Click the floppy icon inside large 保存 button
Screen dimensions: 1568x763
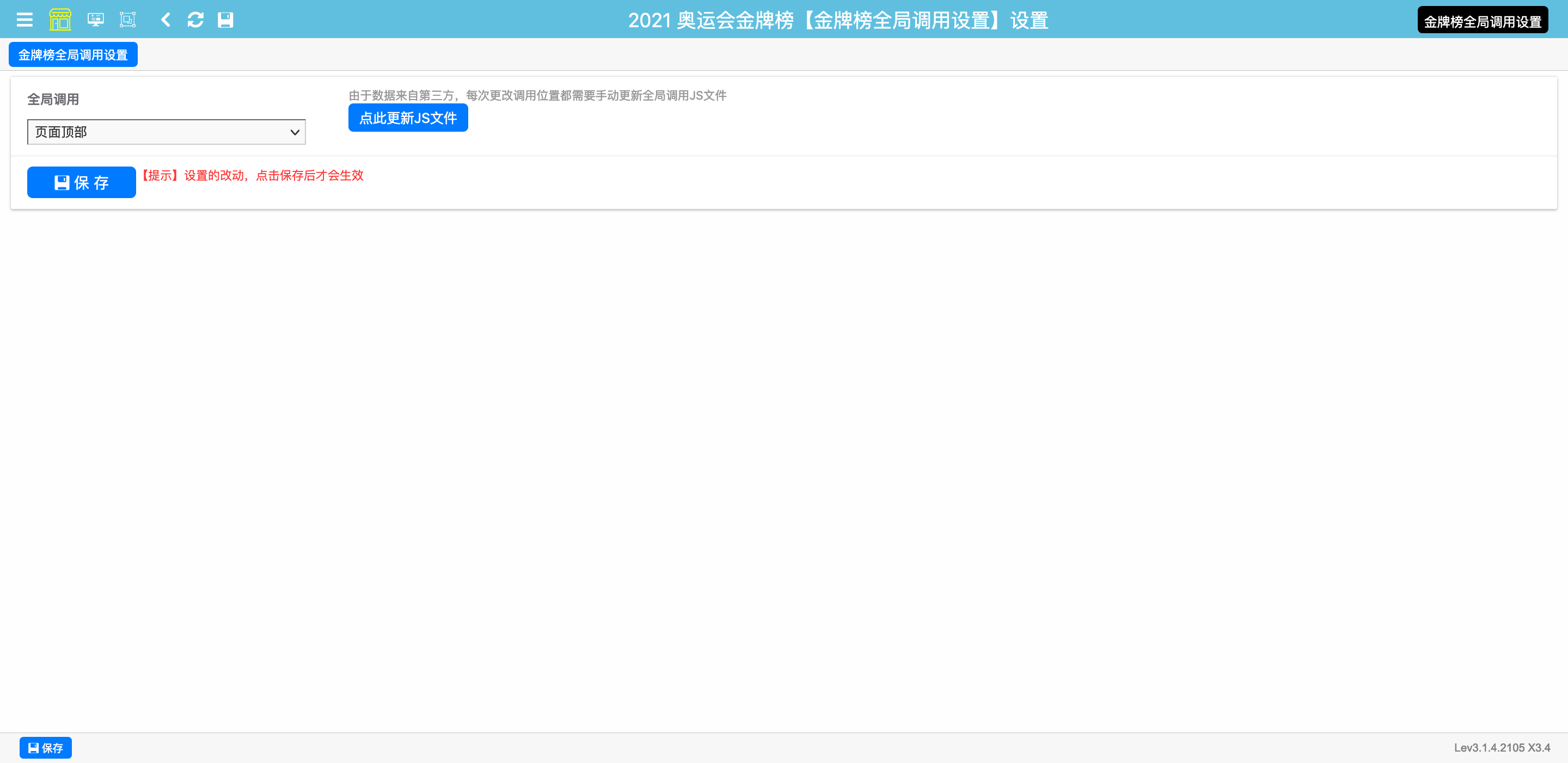62,182
